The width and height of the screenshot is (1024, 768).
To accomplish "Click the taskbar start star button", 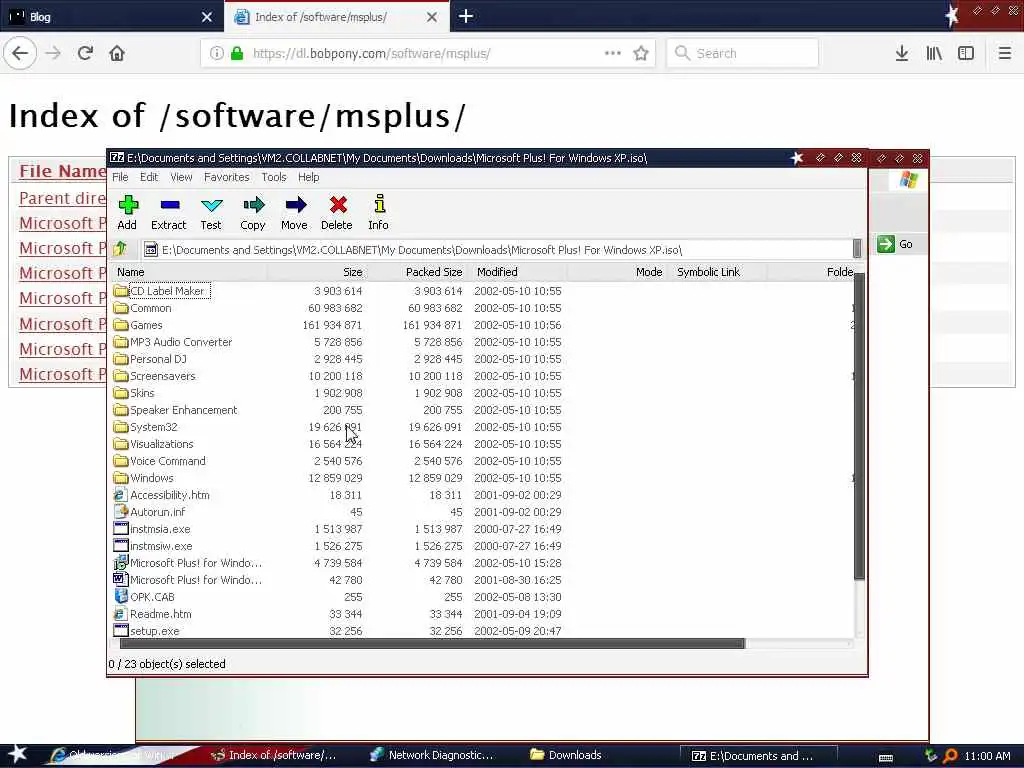I will pos(17,754).
